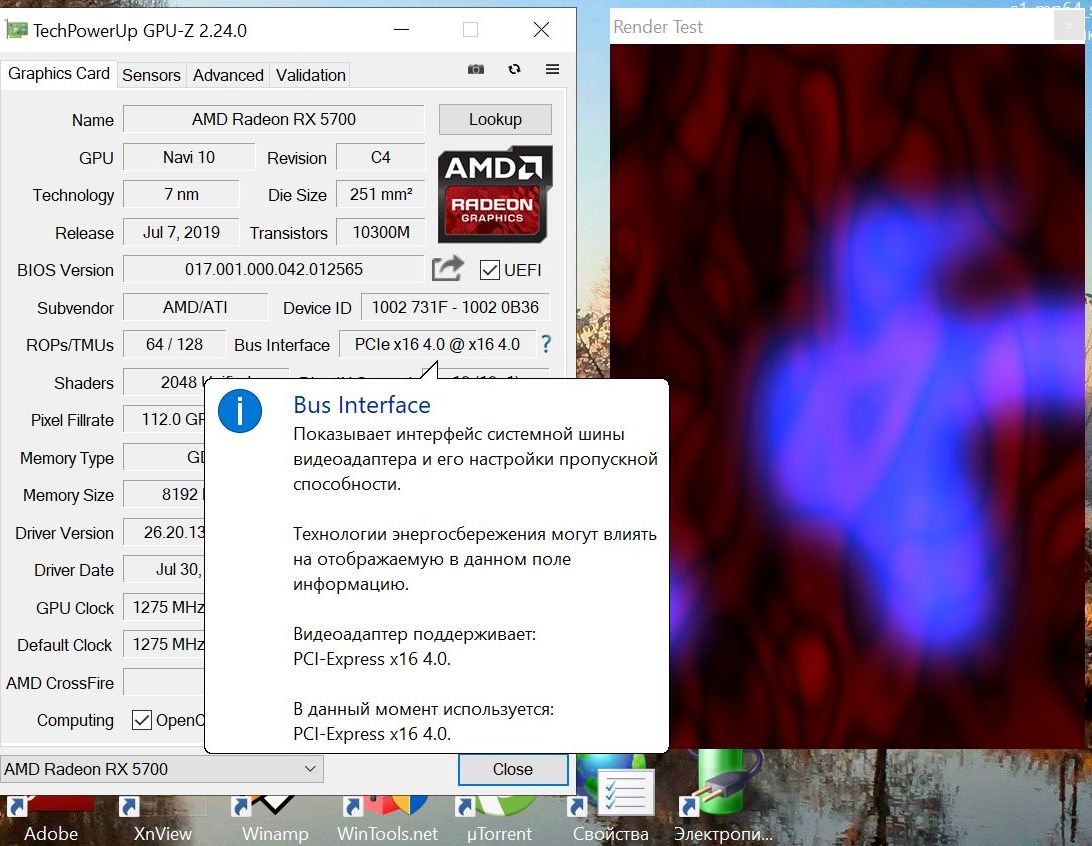Click the GPU field showing Navi 10
The image size is (1092, 846).
click(189, 157)
